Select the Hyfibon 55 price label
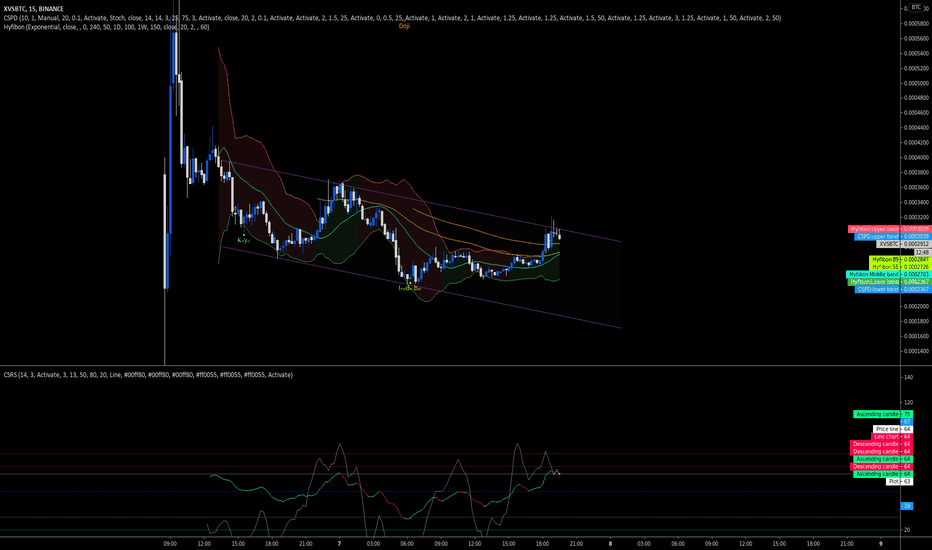 click(x=899, y=267)
